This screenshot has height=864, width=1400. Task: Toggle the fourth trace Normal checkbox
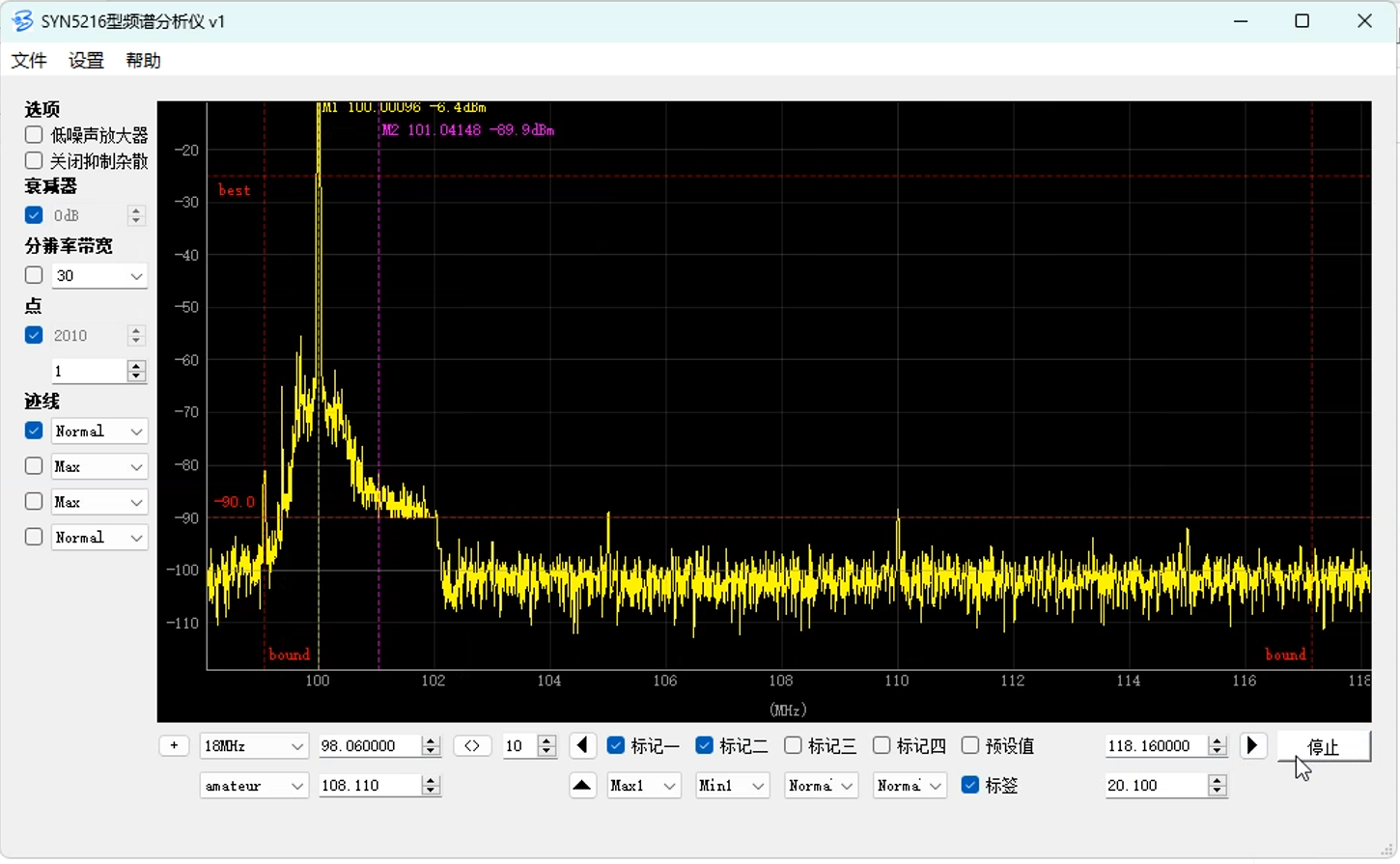tap(34, 538)
